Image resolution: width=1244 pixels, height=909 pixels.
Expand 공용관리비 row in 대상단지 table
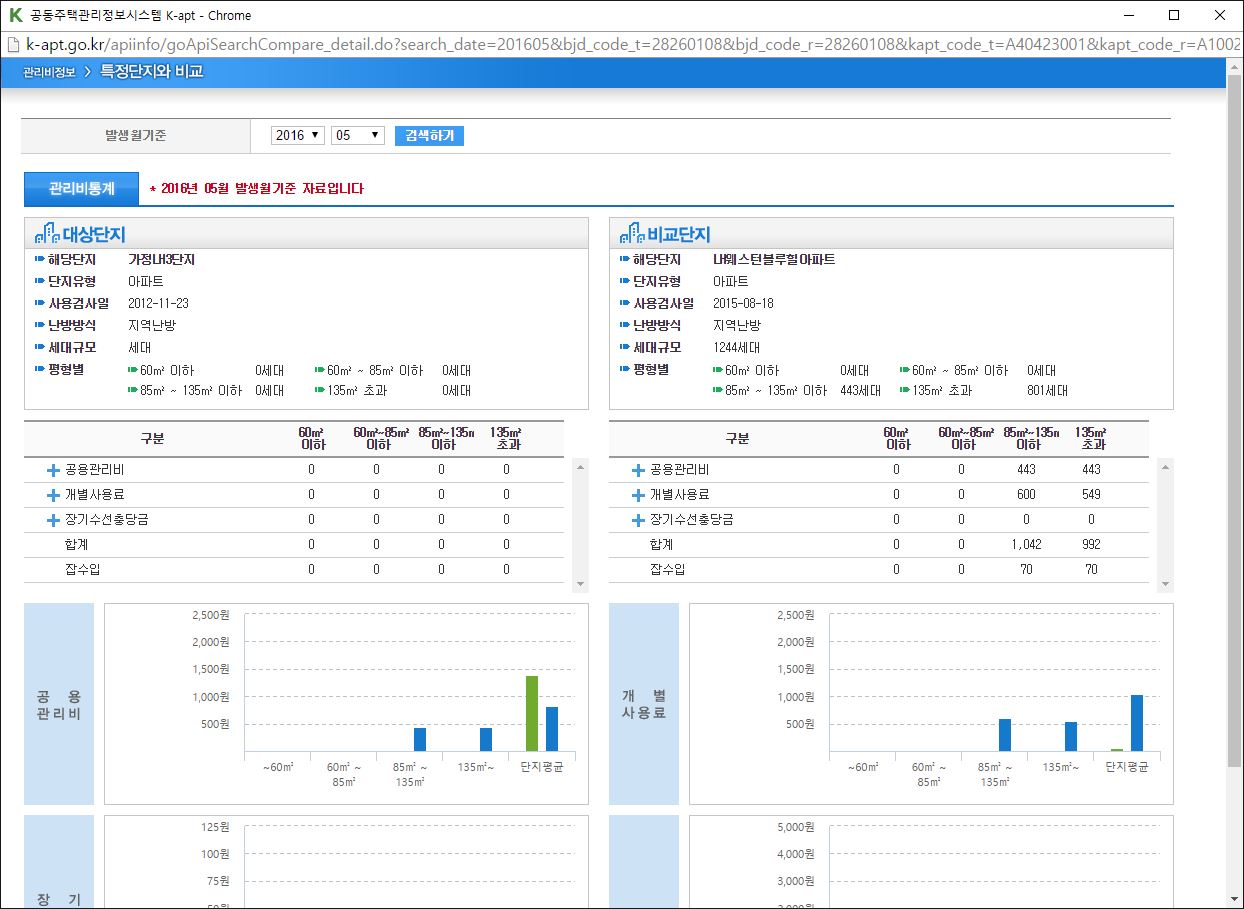point(54,470)
